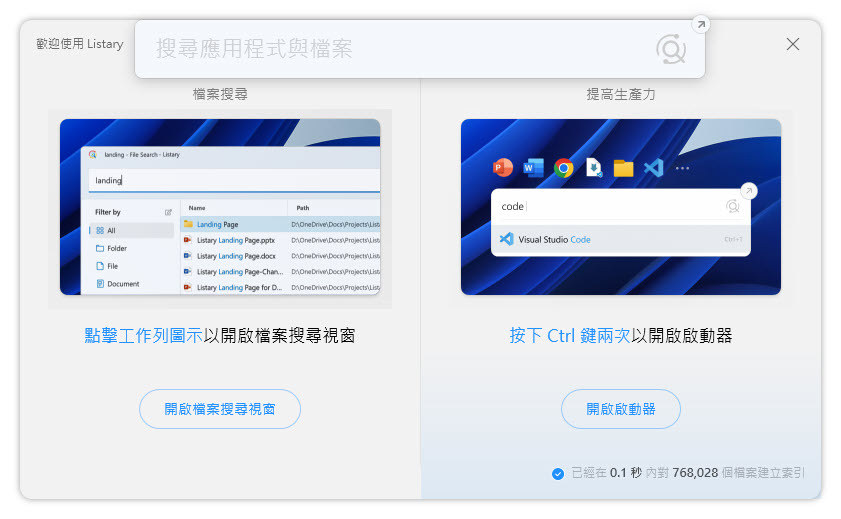841x519 pixels.
Task: Click the 檔案搜尋 heading
Action: tap(220, 94)
